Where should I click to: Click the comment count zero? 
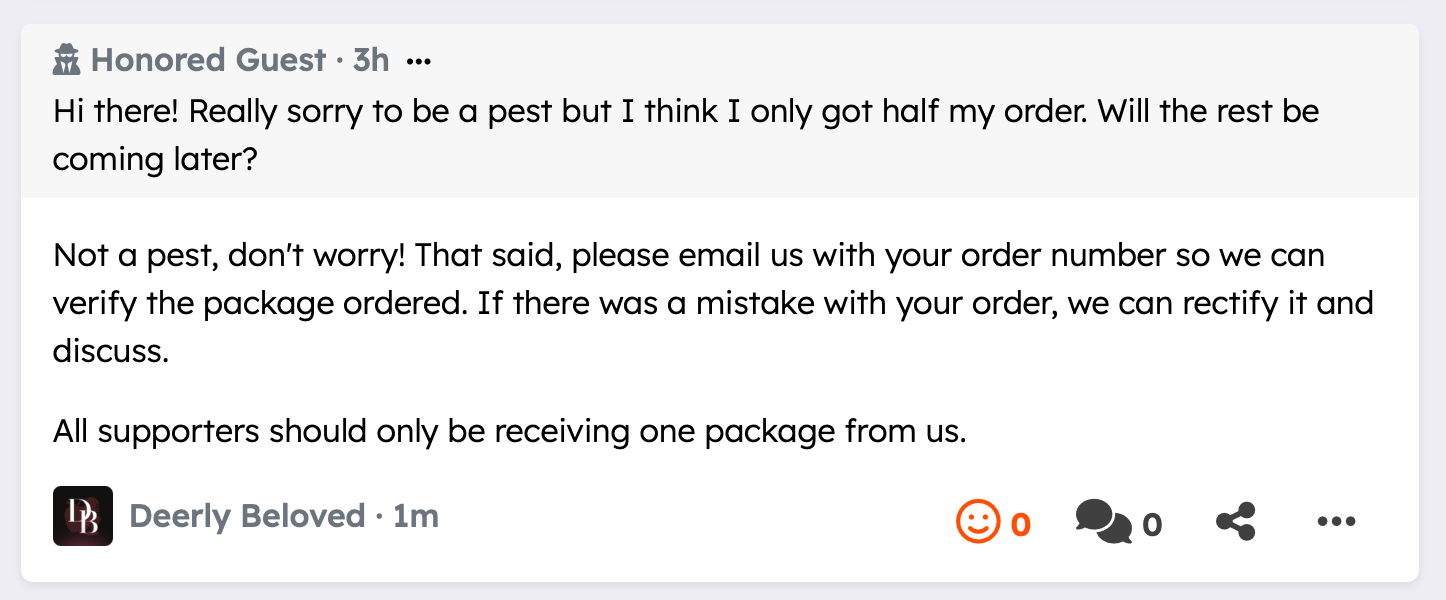1152,524
